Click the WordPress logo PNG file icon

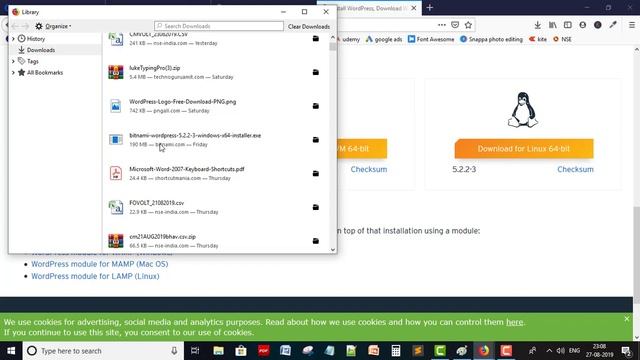(x=116, y=106)
